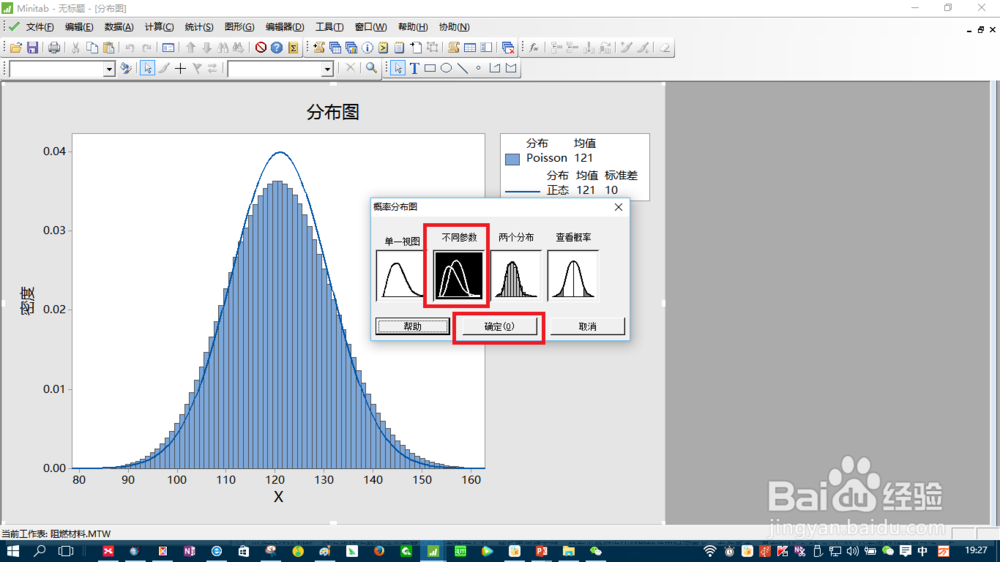Screen dimensions: 1000x562
Task: Click the graph title 分布图
Action: pos(333,112)
